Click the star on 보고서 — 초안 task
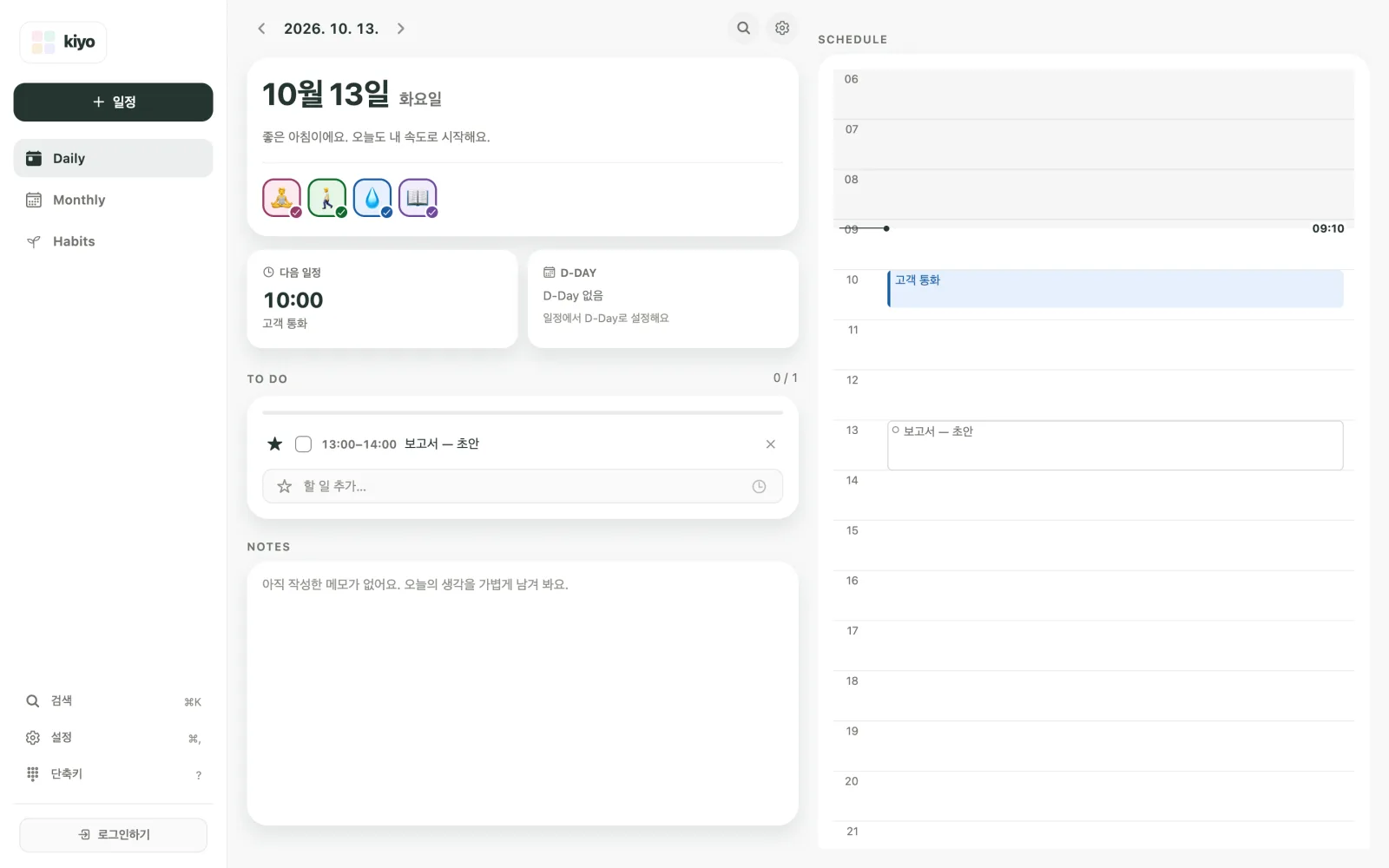The image size is (1389, 868). coord(275,444)
